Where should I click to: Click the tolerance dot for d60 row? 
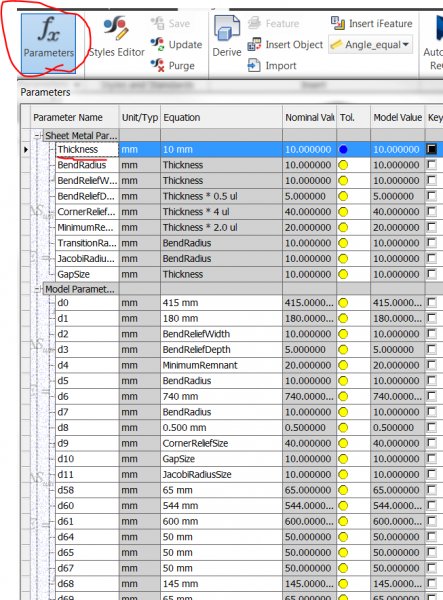343,505
